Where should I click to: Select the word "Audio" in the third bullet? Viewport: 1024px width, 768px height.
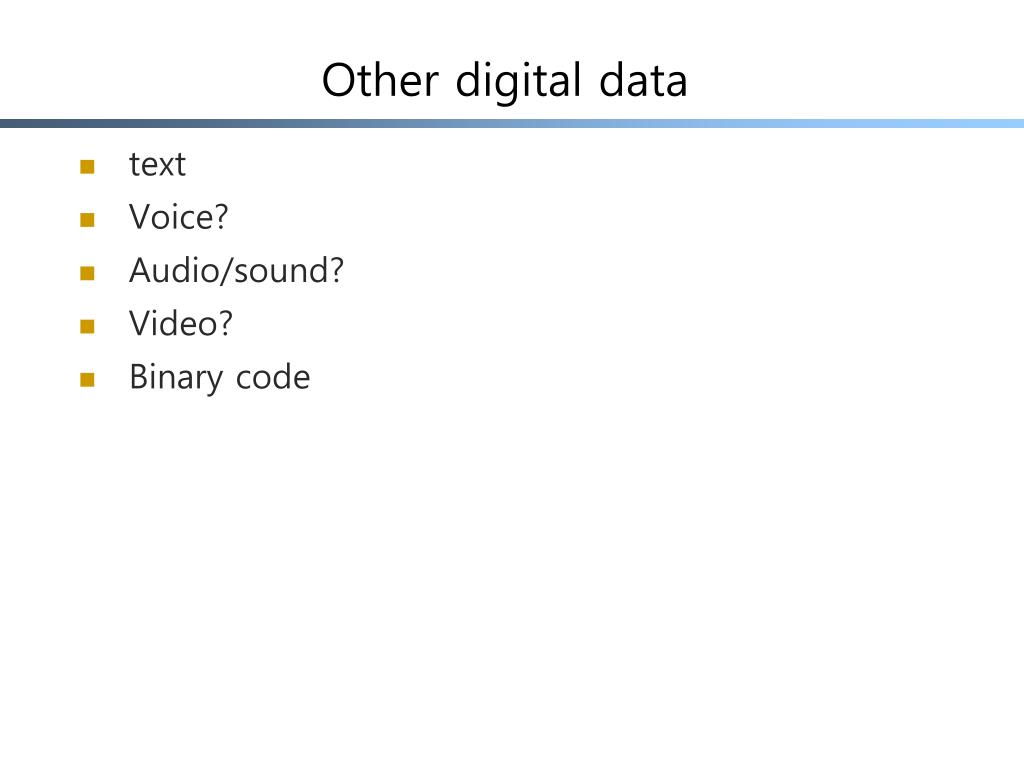point(174,270)
